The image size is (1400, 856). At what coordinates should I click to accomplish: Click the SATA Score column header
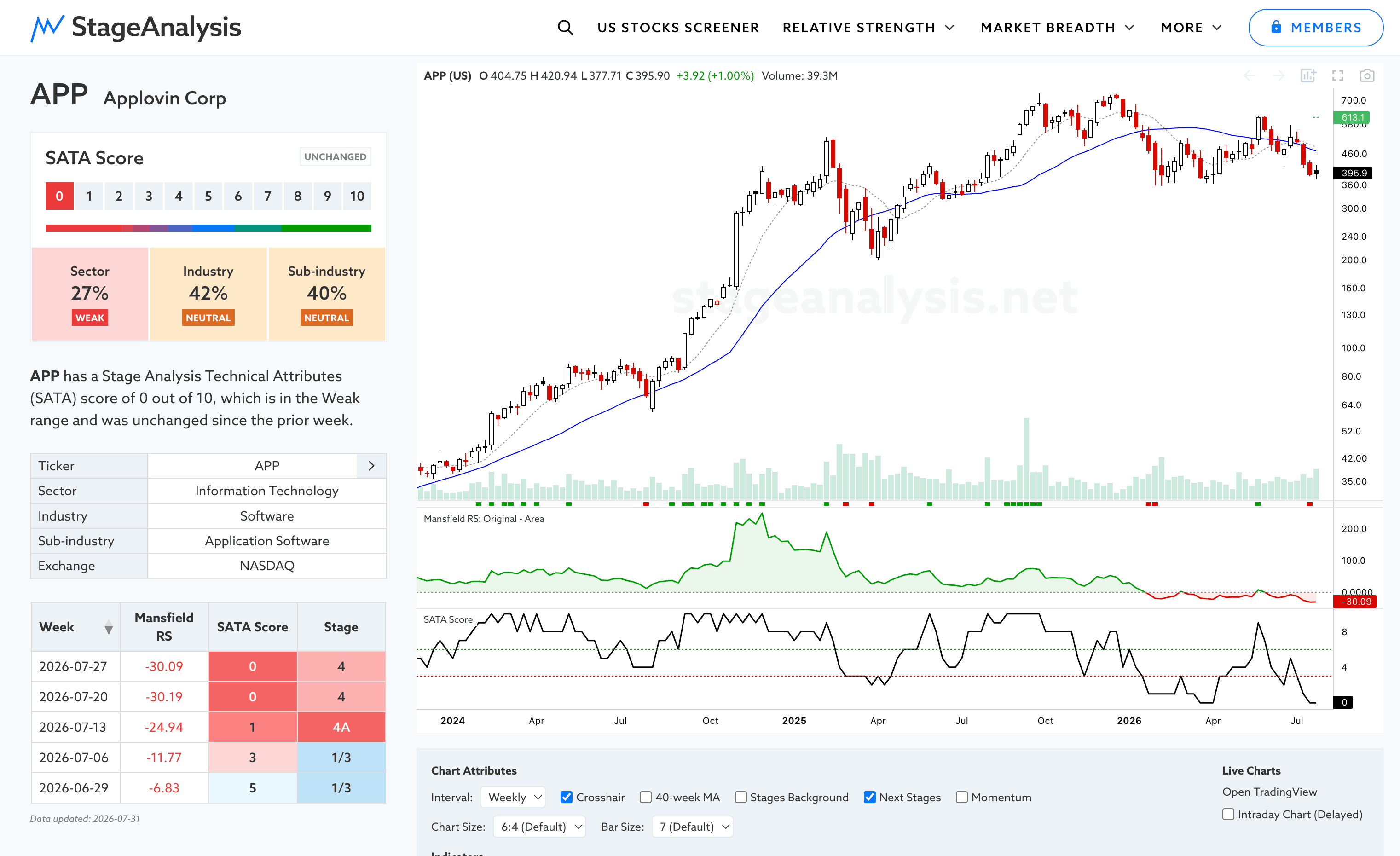(x=253, y=627)
